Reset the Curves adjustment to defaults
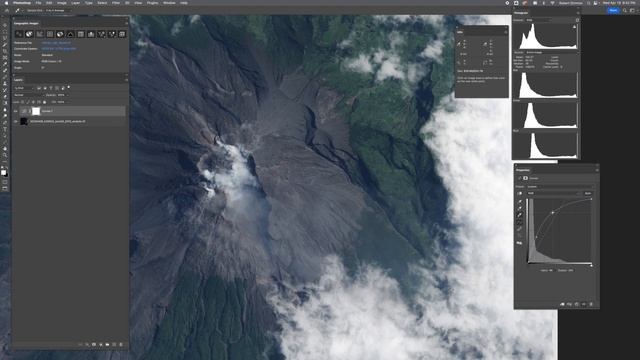 click(576, 304)
